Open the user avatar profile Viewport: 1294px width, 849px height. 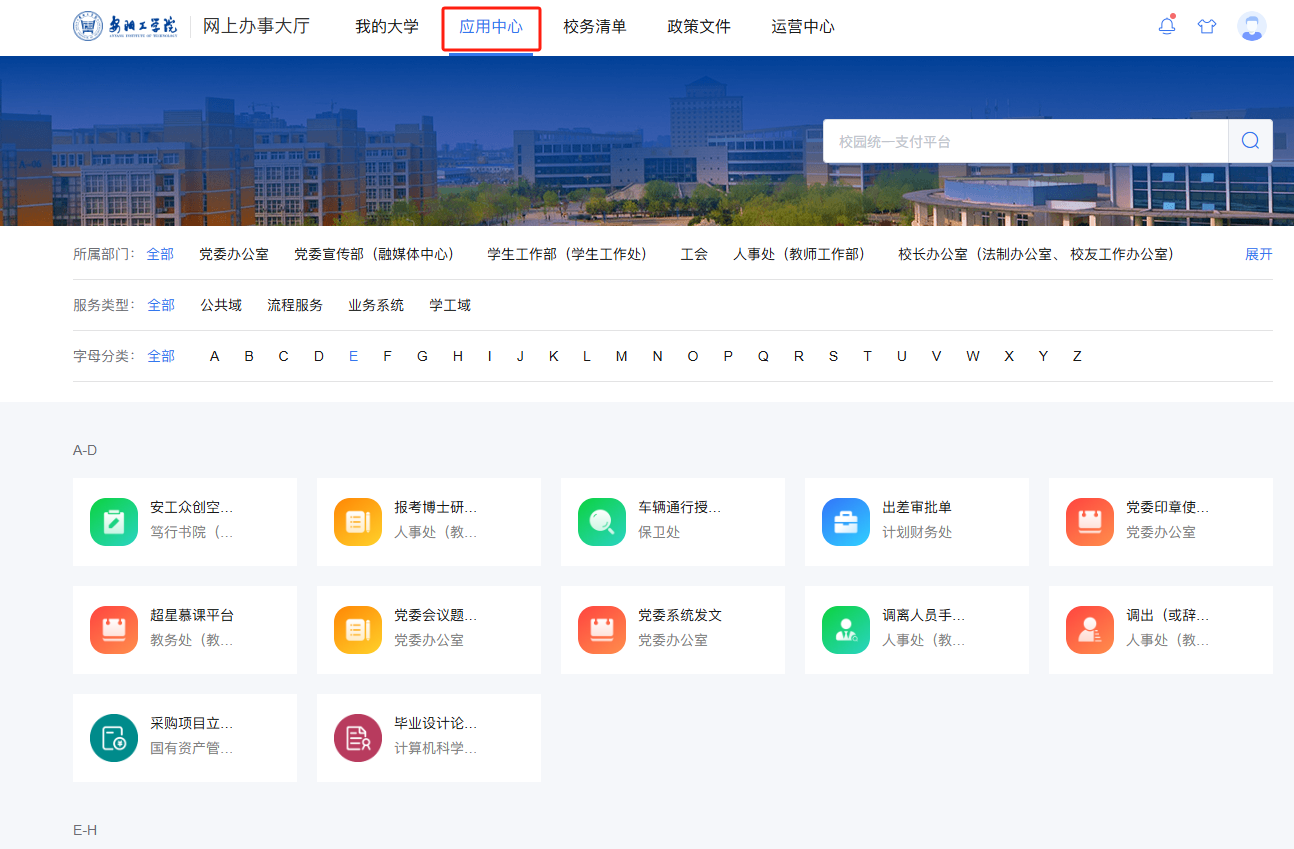pyautogui.click(x=1251, y=27)
